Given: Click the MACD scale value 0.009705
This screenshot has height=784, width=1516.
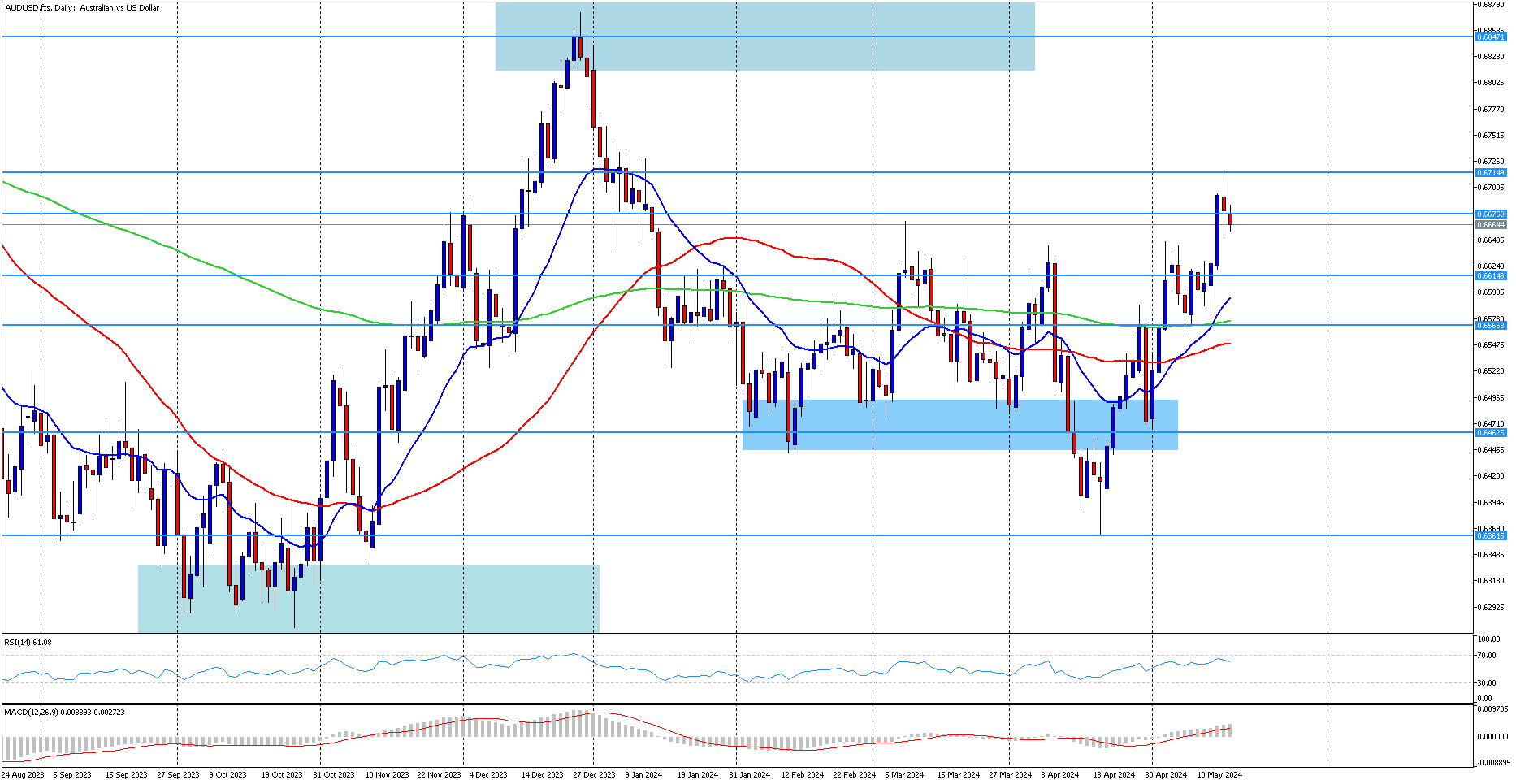Looking at the screenshot, I should tap(1492, 709).
